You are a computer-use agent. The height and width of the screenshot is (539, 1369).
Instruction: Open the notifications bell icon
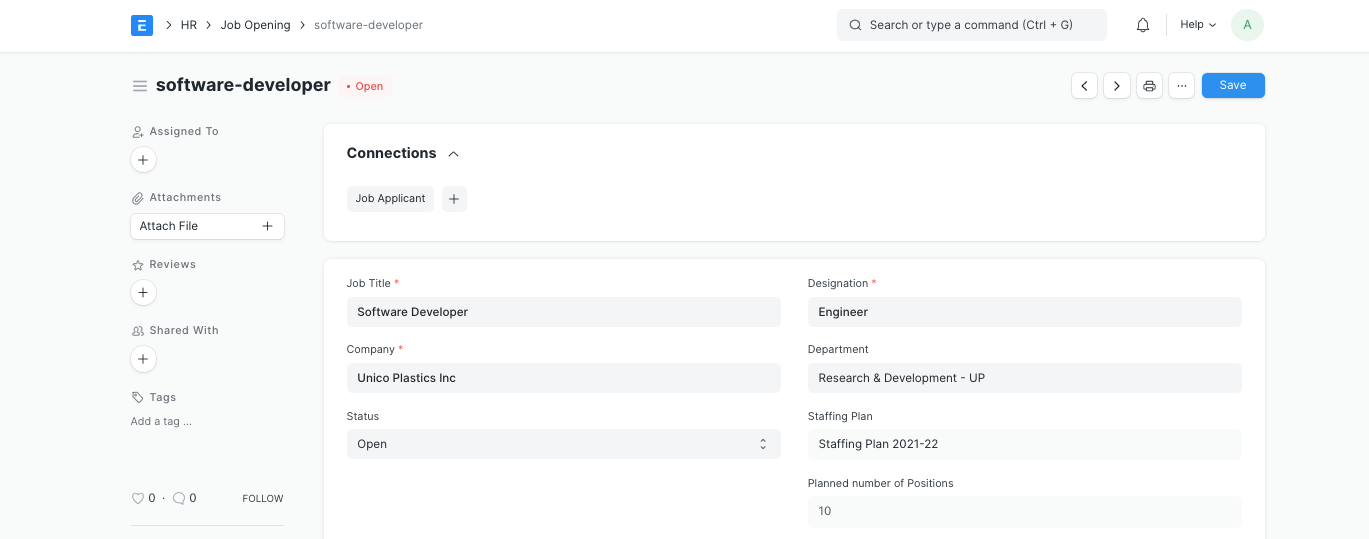pyautogui.click(x=1143, y=25)
